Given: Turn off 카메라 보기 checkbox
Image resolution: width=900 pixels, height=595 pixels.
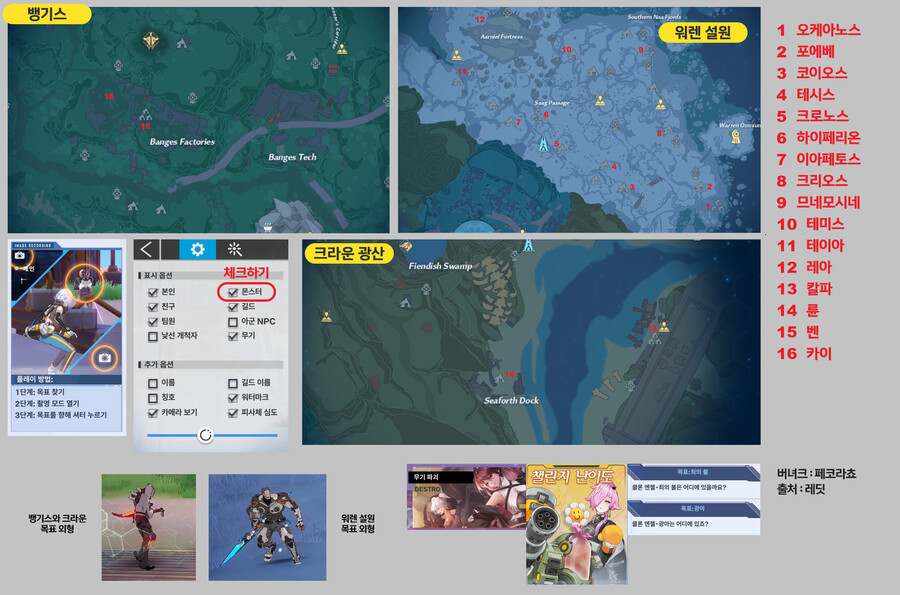Looking at the screenshot, I should tap(153, 412).
